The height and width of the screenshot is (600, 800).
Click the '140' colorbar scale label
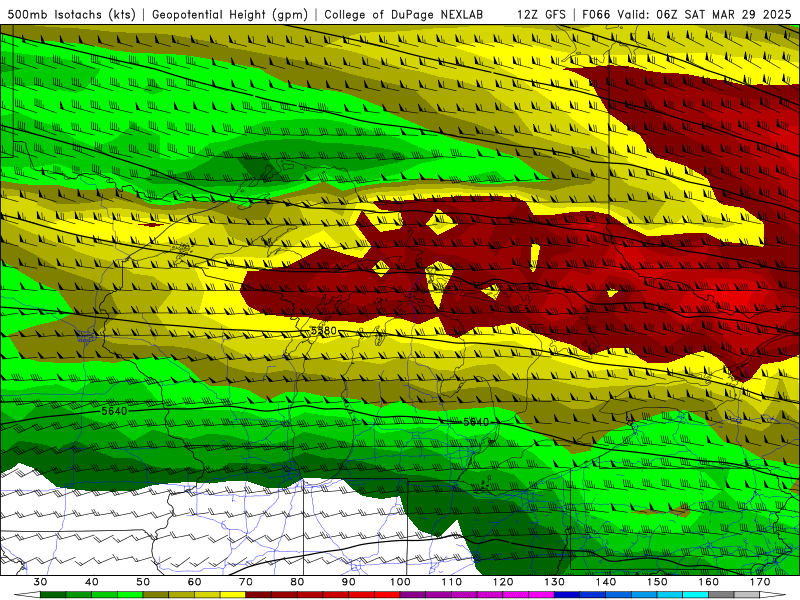(x=606, y=582)
